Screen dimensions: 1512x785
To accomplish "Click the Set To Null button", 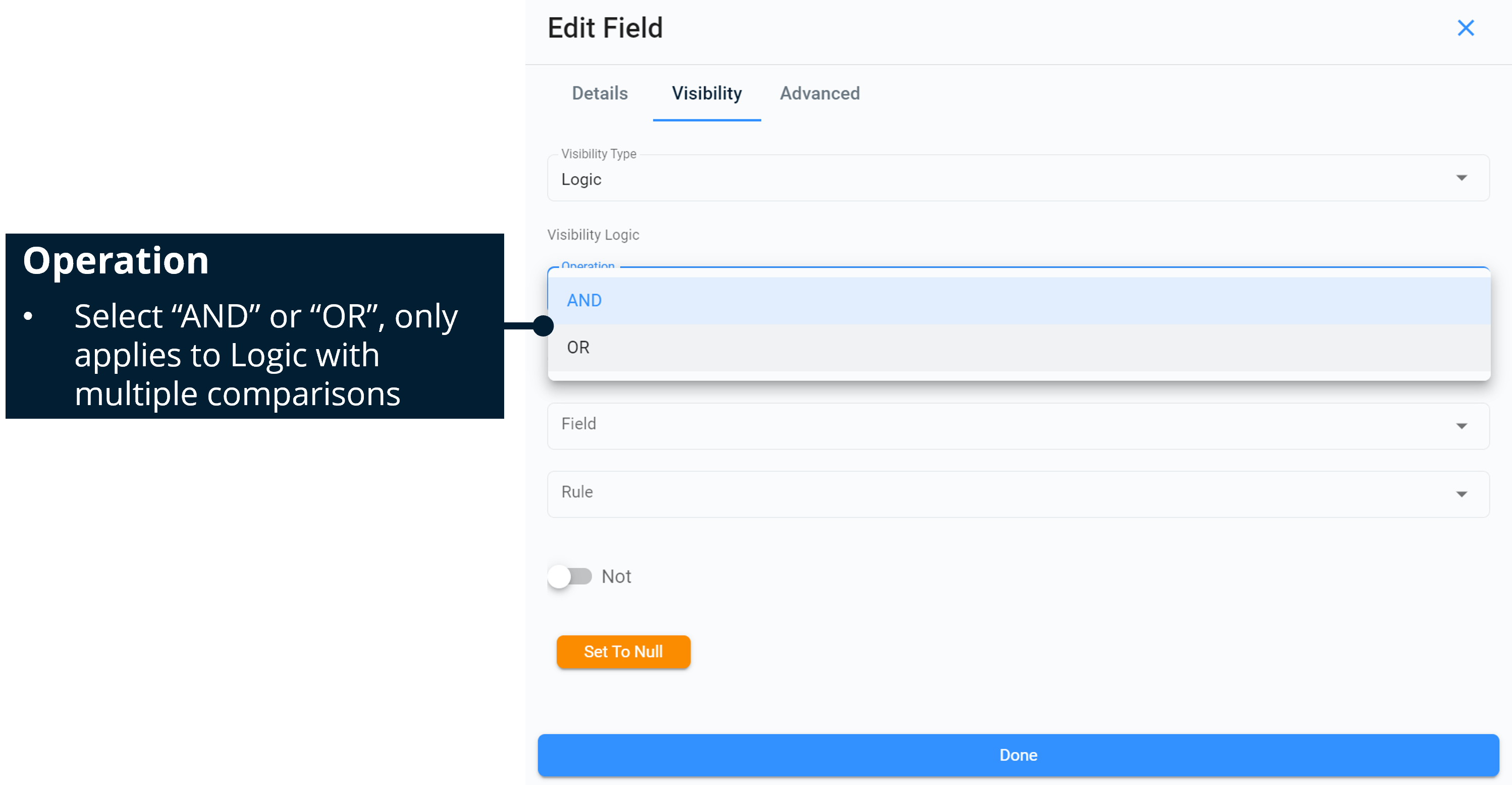I will [x=623, y=651].
